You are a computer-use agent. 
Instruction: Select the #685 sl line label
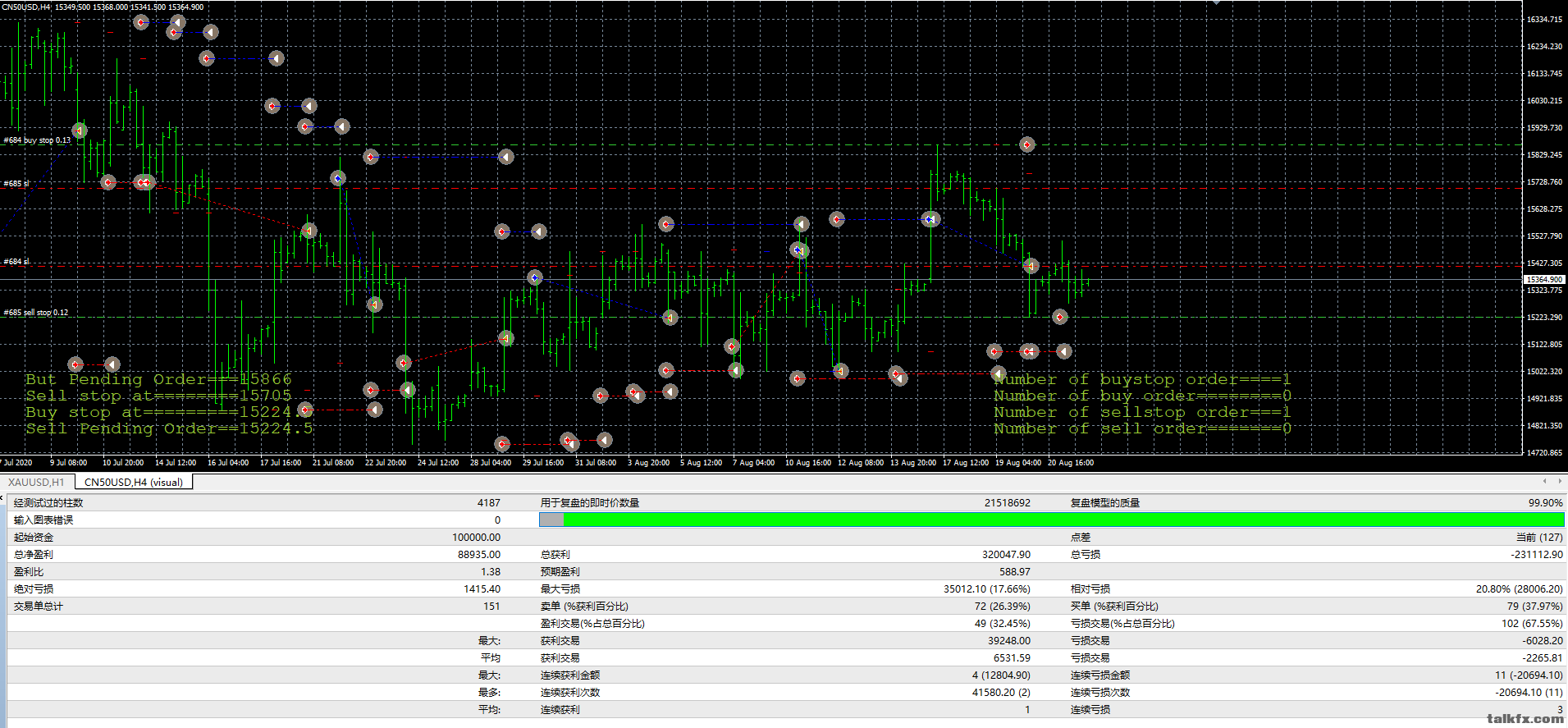click(16, 183)
